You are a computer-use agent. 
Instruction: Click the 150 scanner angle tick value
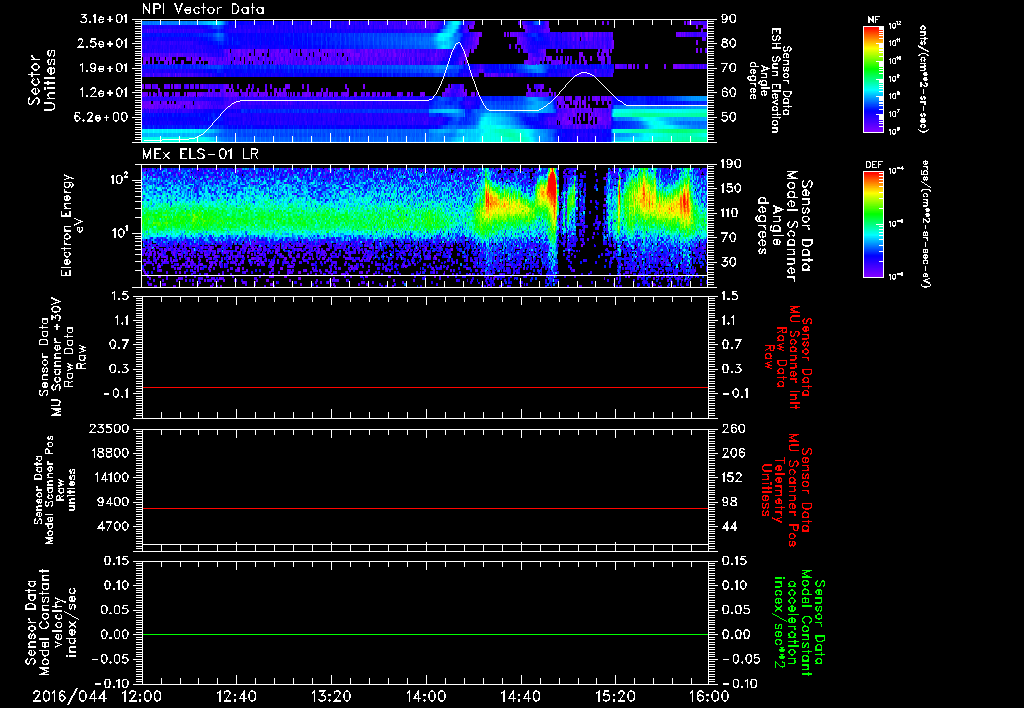733,189
